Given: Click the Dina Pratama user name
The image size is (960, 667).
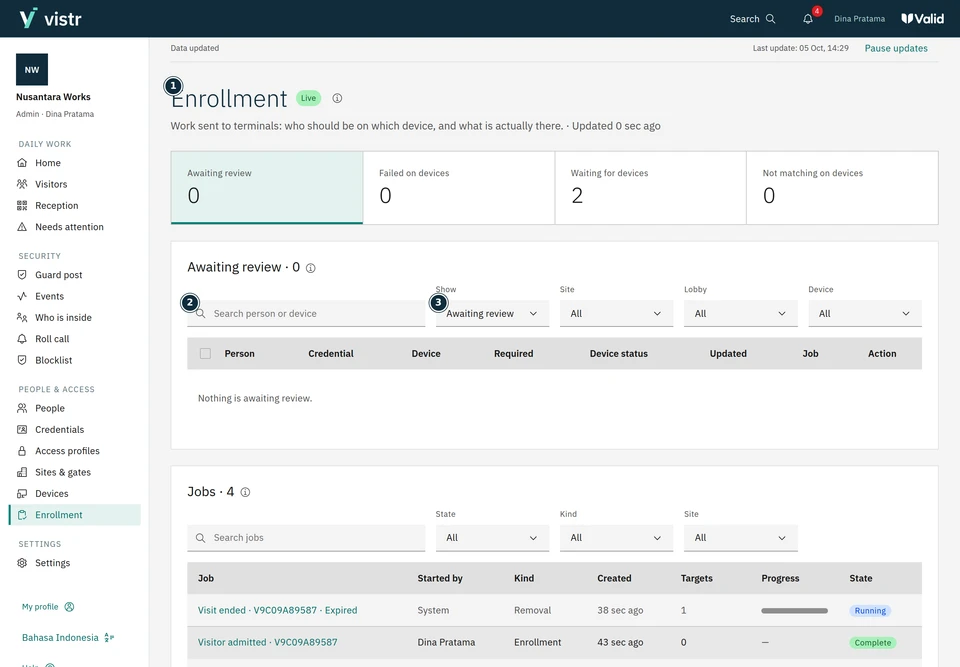Looking at the screenshot, I should (x=860, y=19).
